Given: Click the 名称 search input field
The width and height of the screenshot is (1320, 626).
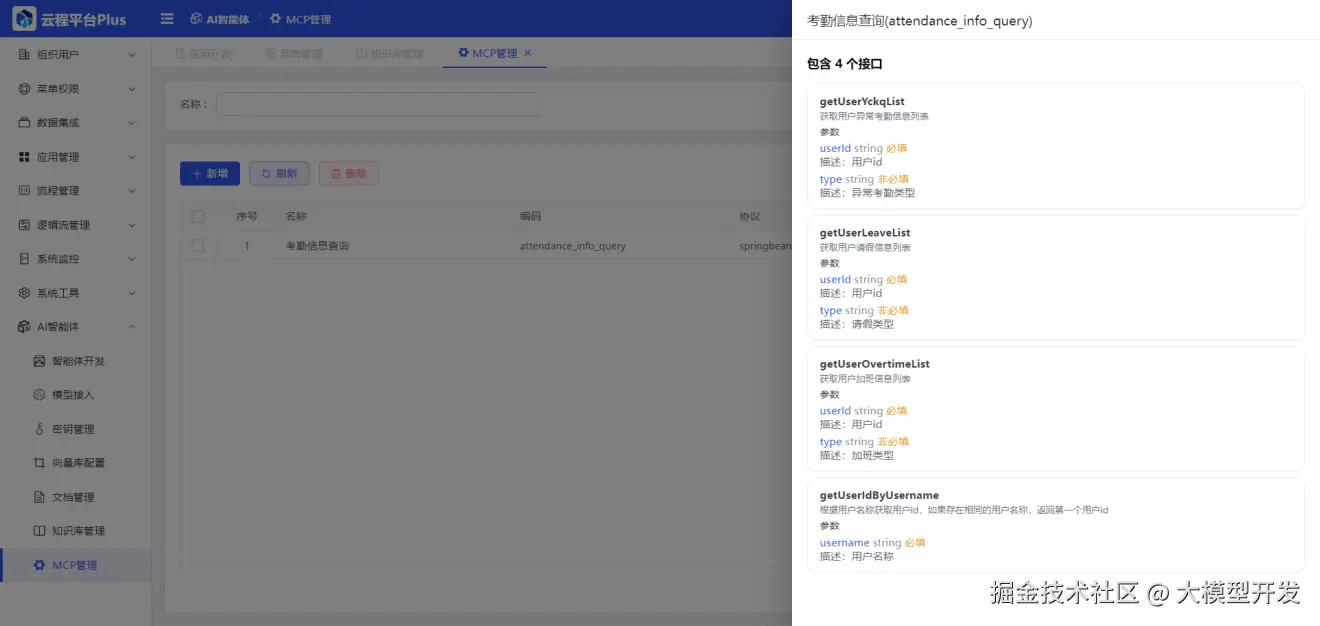Looking at the screenshot, I should tap(379, 104).
